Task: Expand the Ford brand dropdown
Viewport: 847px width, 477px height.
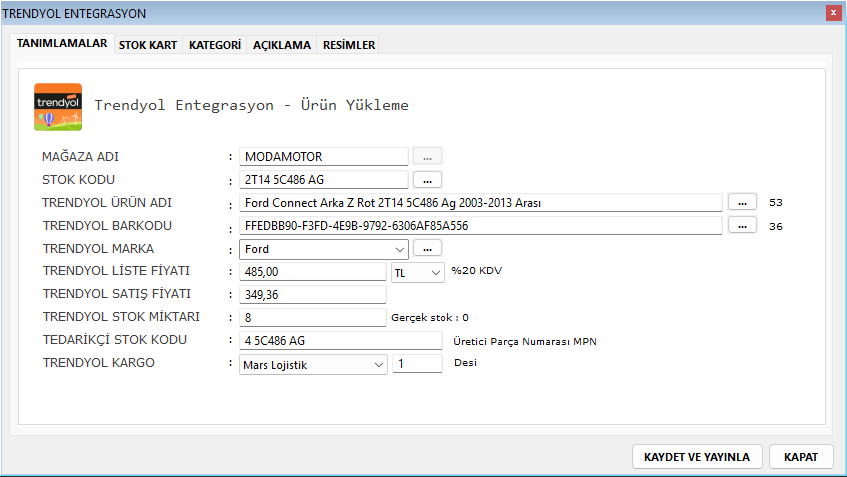Action: point(400,250)
